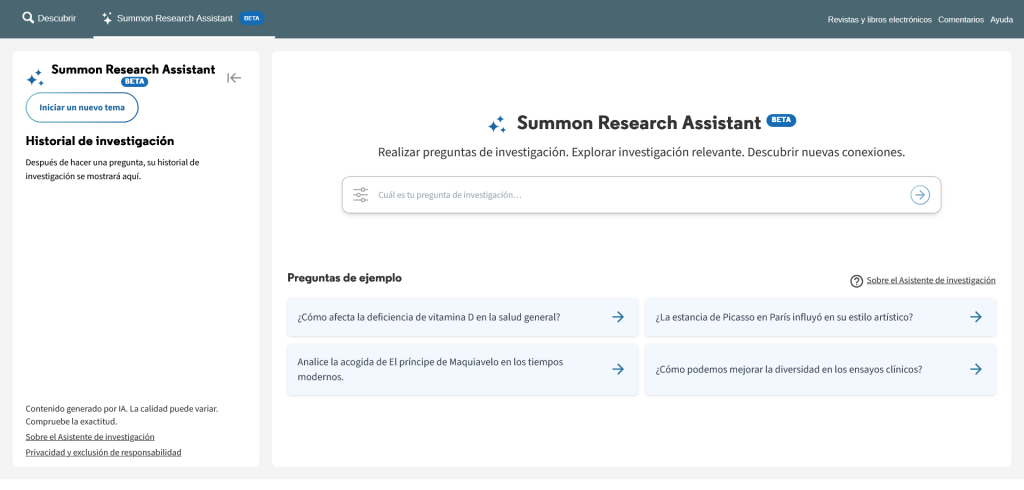Image resolution: width=1024 pixels, height=490 pixels.
Task: Open sidebar Sobre el Asistente de investigación link
Action: pyautogui.click(x=90, y=437)
